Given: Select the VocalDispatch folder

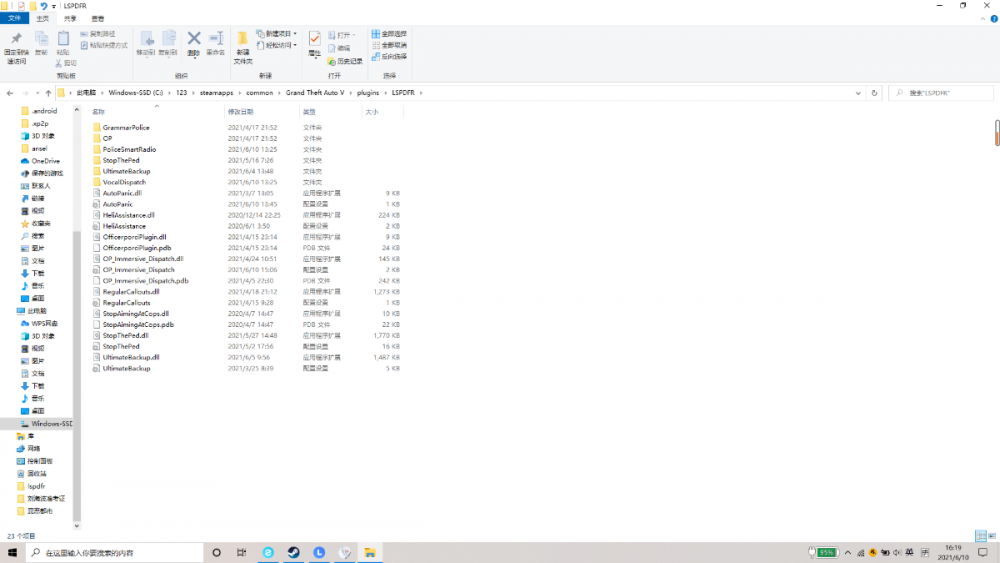Looking at the screenshot, I should tap(124, 182).
